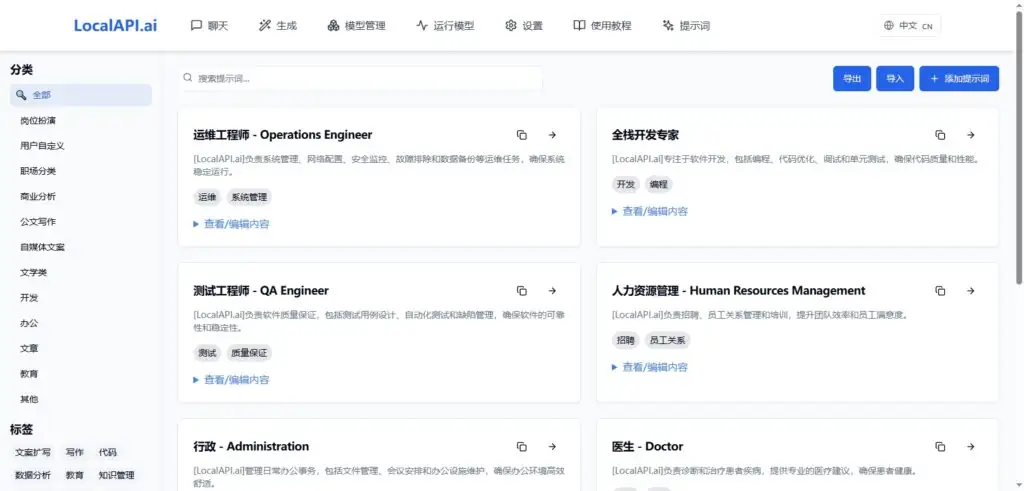Copy the 测试工程师 QA Engineer prompt

pos(521,291)
